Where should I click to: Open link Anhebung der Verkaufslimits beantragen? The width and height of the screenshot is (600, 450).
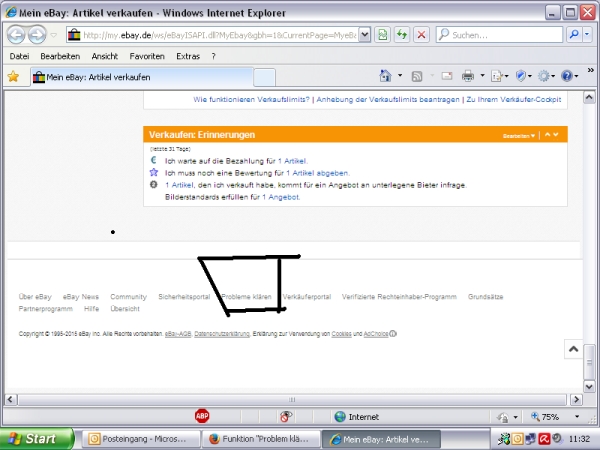pos(388,99)
